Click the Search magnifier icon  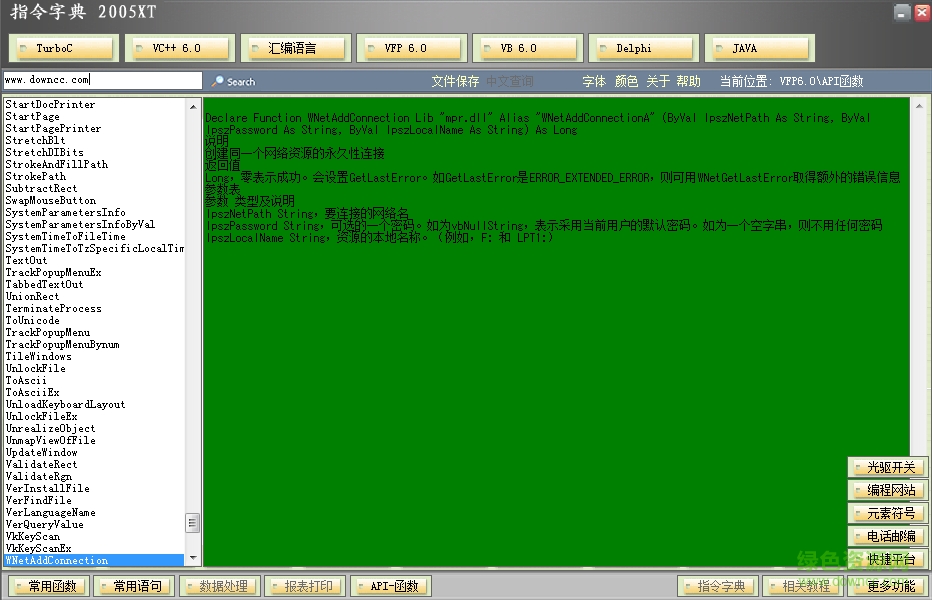point(218,82)
